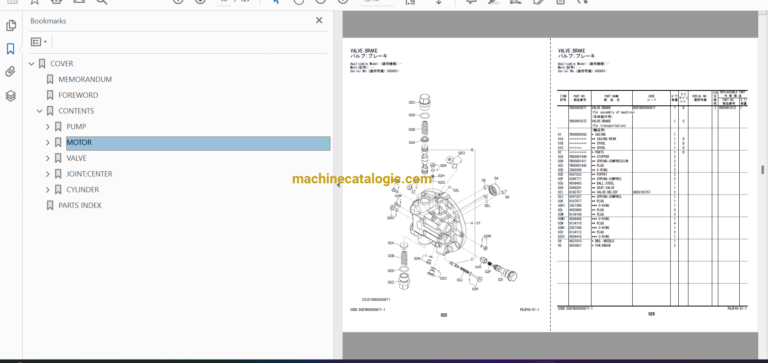Click "VALVE;BRAKE" heading on the parts list page
This screenshot has height=363, width=768.
(571, 50)
